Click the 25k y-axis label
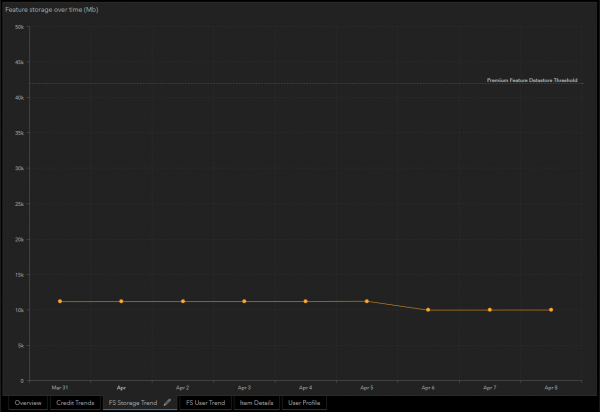600x412 pixels. [20, 204]
